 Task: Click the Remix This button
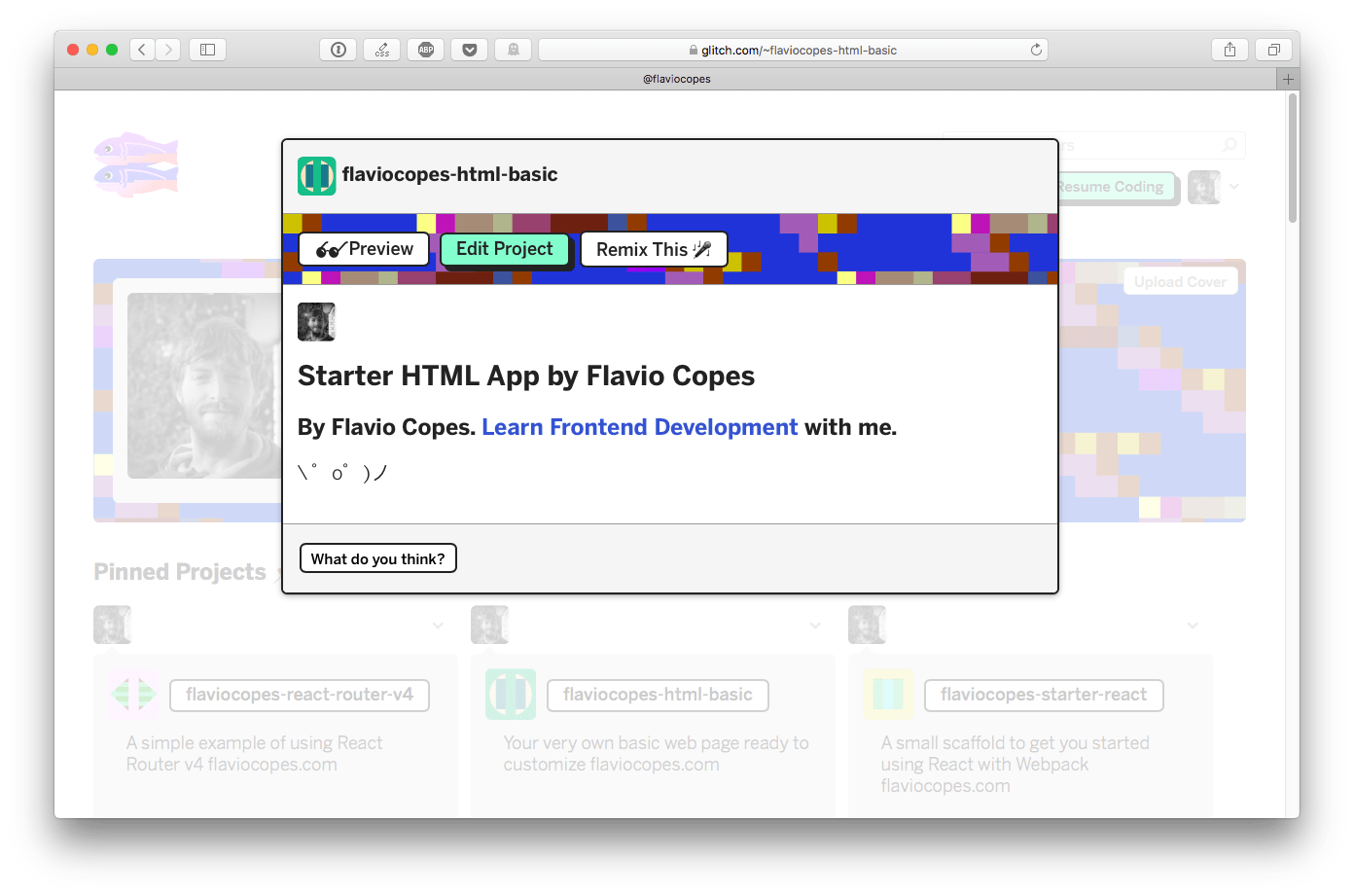pyautogui.click(x=654, y=249)
